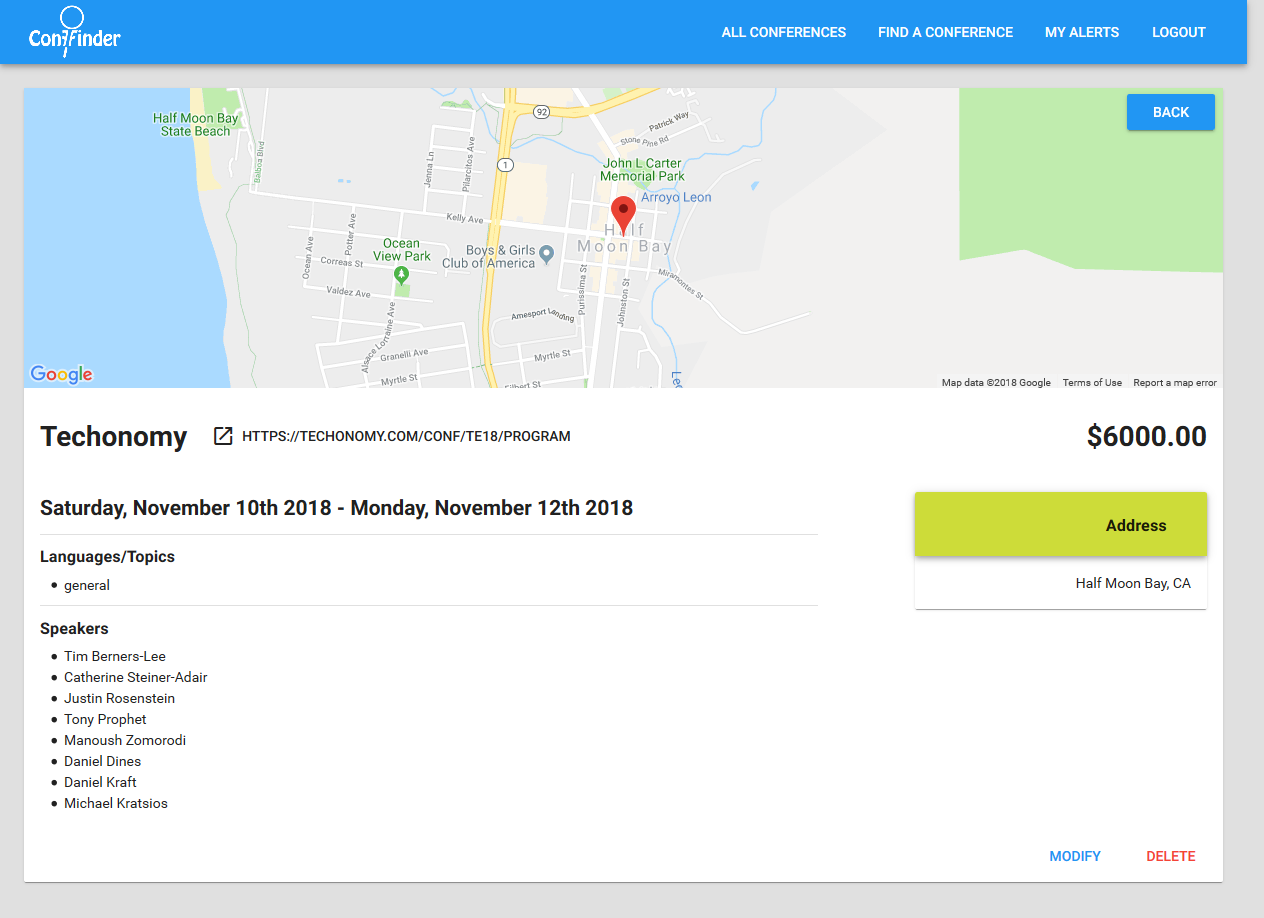Select the 'general' topic item
The image size is (1264, 918).
click(87, 585)
